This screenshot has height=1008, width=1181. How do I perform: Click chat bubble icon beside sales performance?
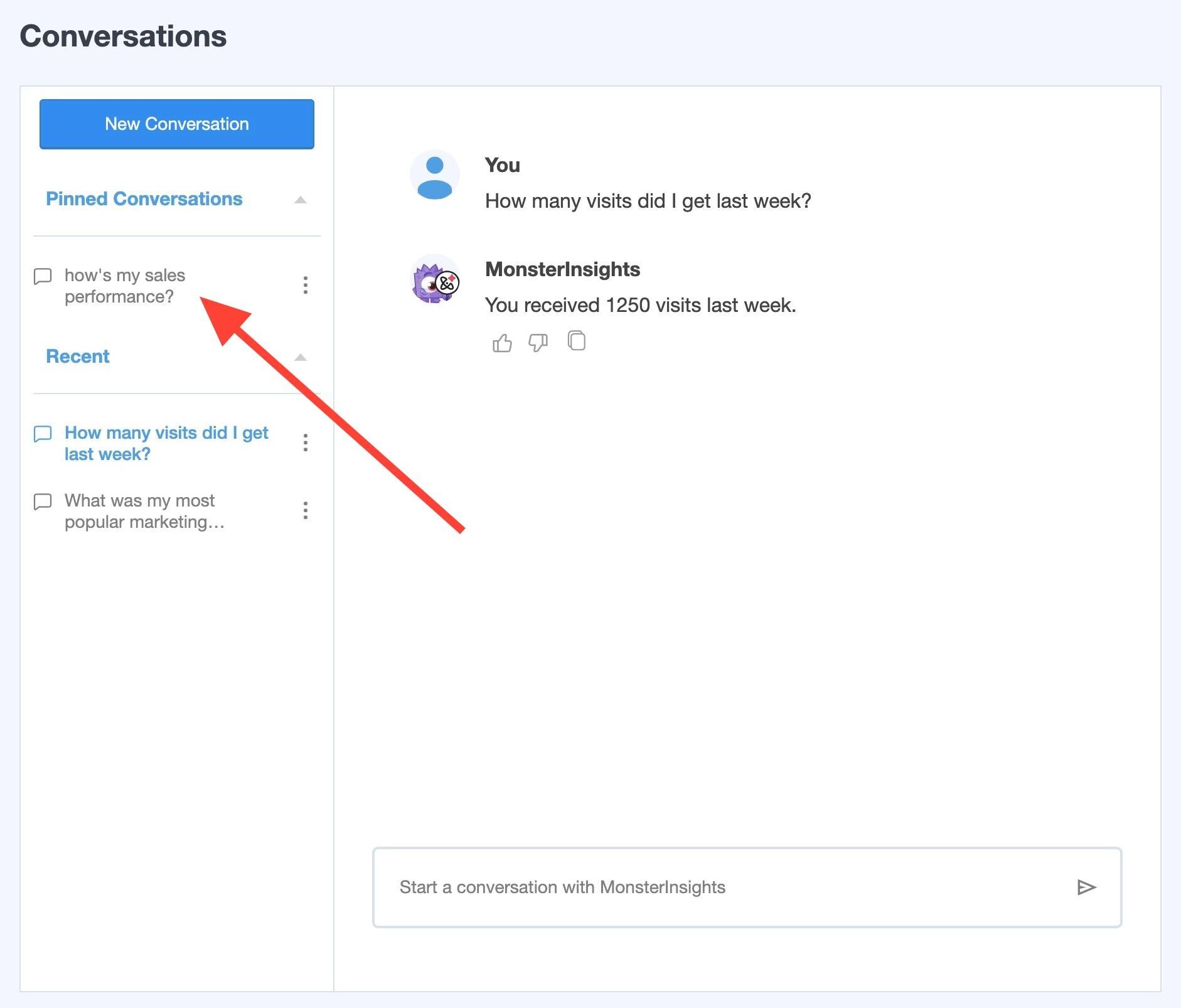coord(43,276)
